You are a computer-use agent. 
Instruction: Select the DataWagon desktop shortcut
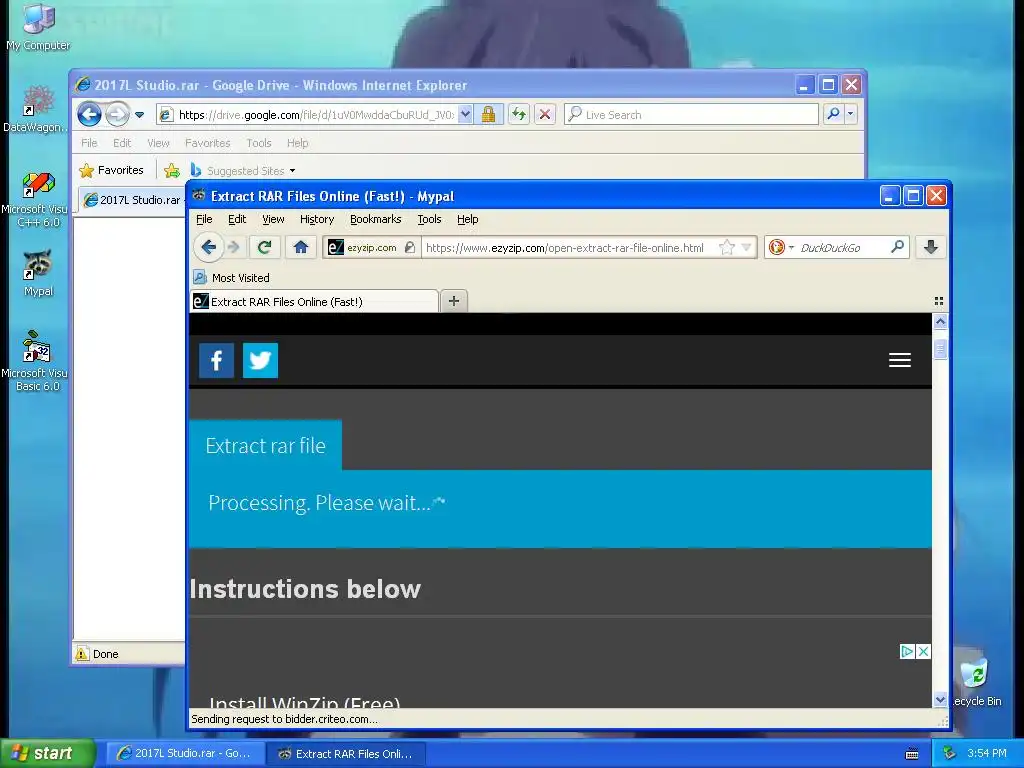tap(35, 109)
